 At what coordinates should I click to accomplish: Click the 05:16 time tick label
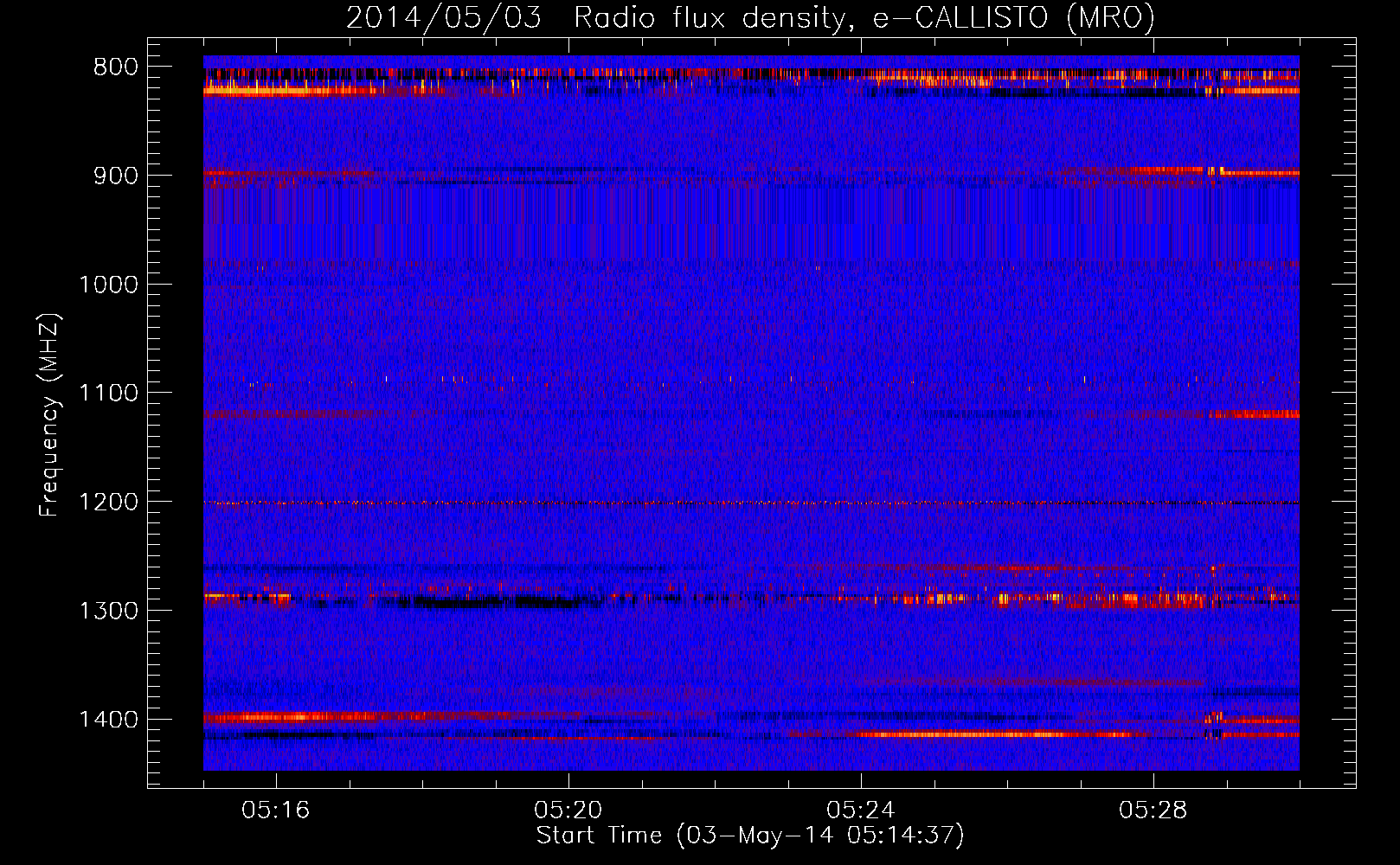276,811
